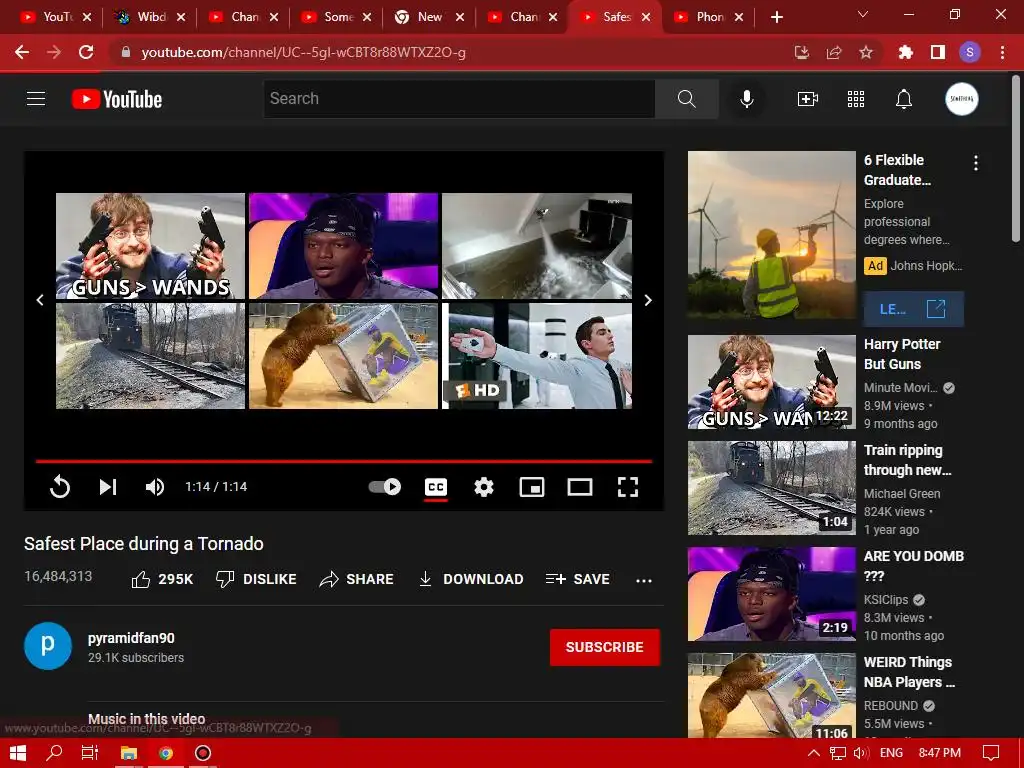The image size is (1024, 768).
Task: Open taskbar search
Action: pyautogui.click(x=55, y=753)
